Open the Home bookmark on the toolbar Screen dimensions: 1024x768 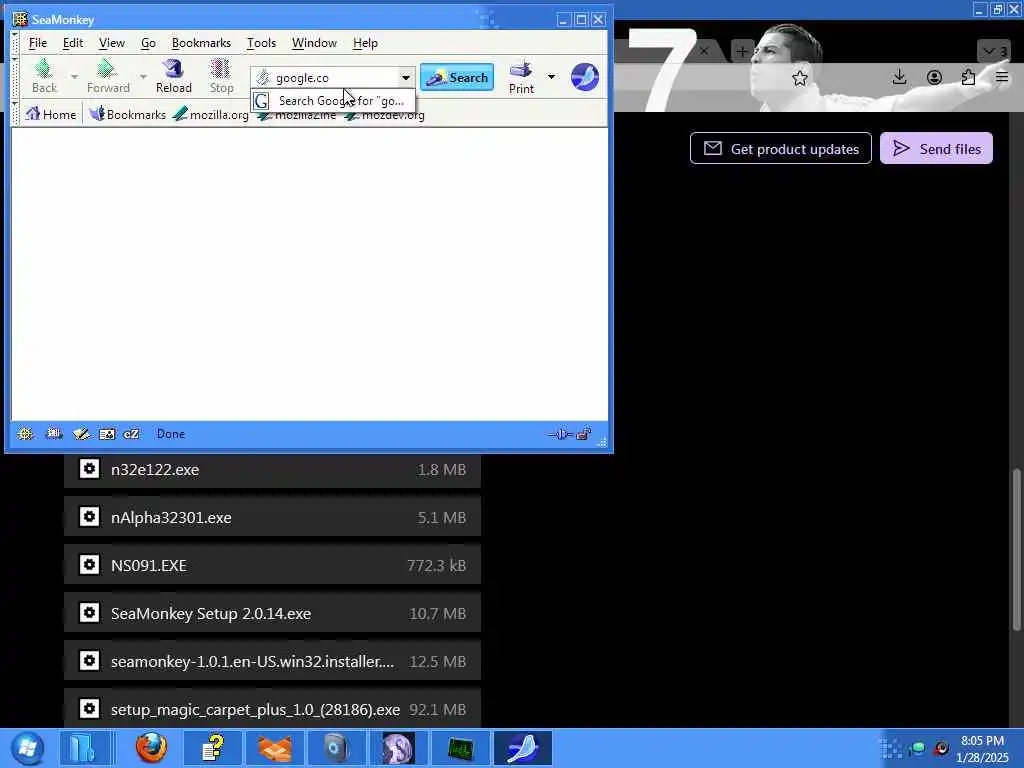51,114
